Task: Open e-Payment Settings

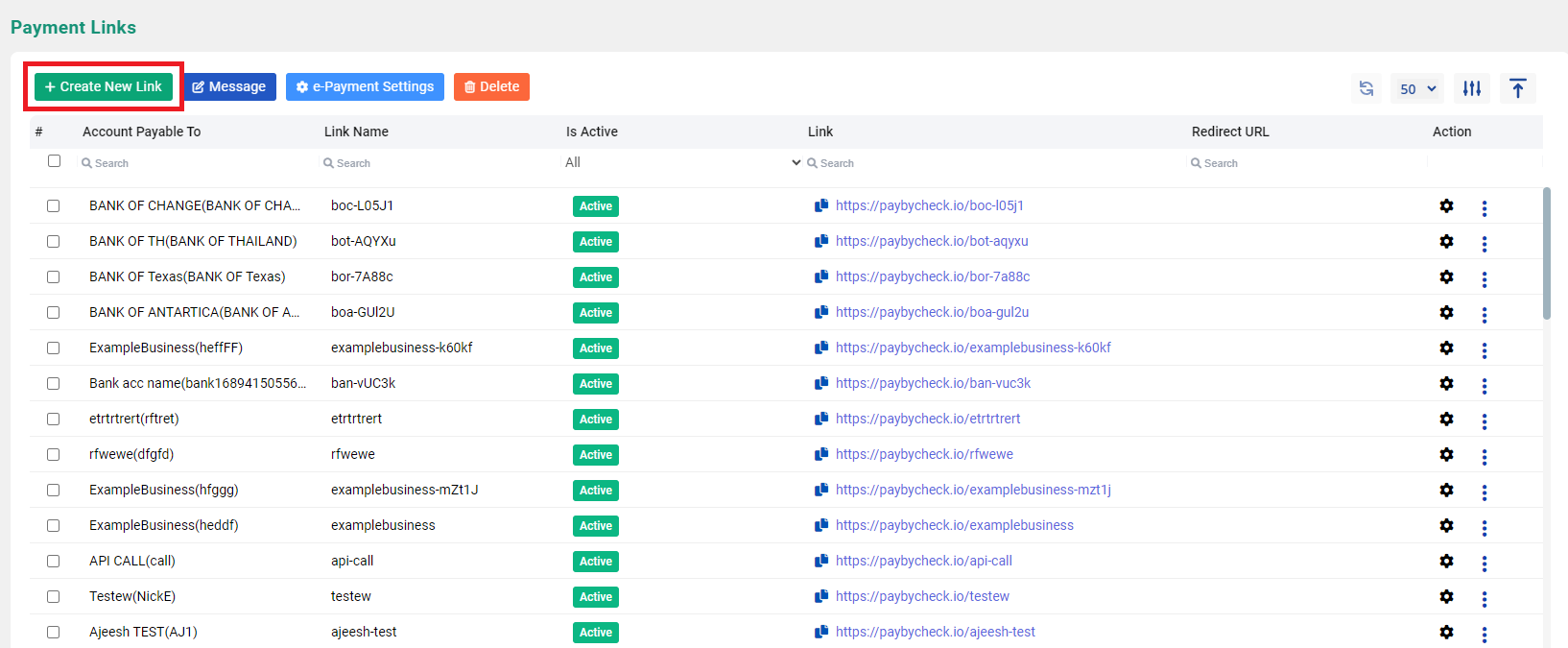Action: 365,86
